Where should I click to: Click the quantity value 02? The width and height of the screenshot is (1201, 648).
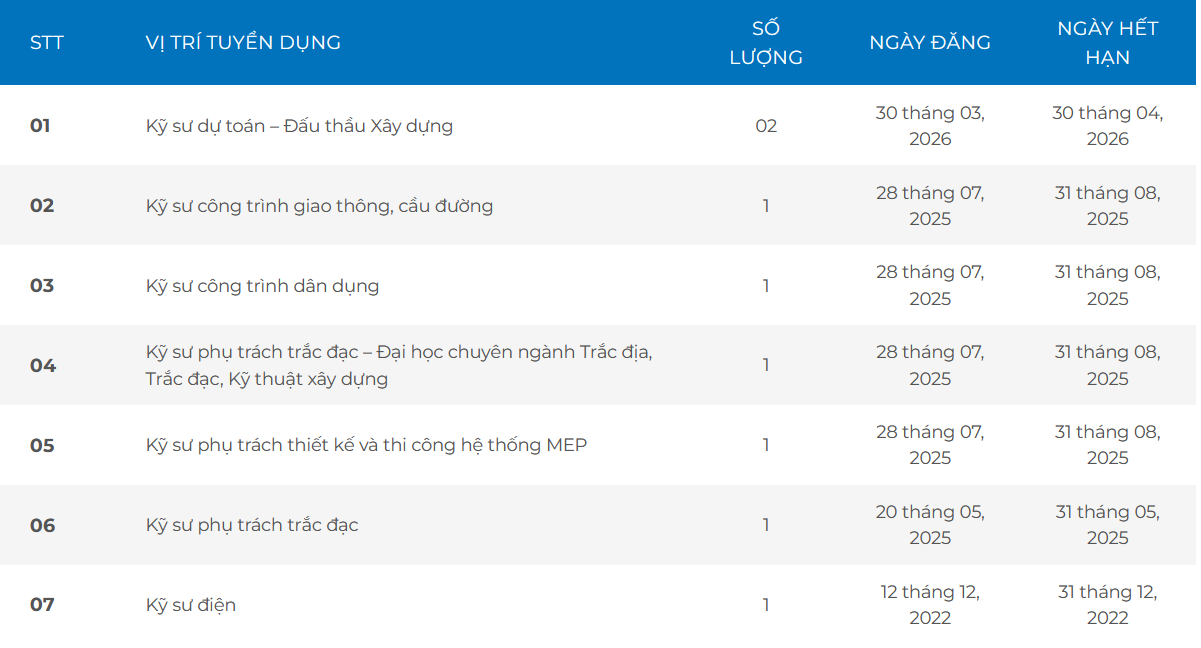pyautogui.click(x=766, y=126)
